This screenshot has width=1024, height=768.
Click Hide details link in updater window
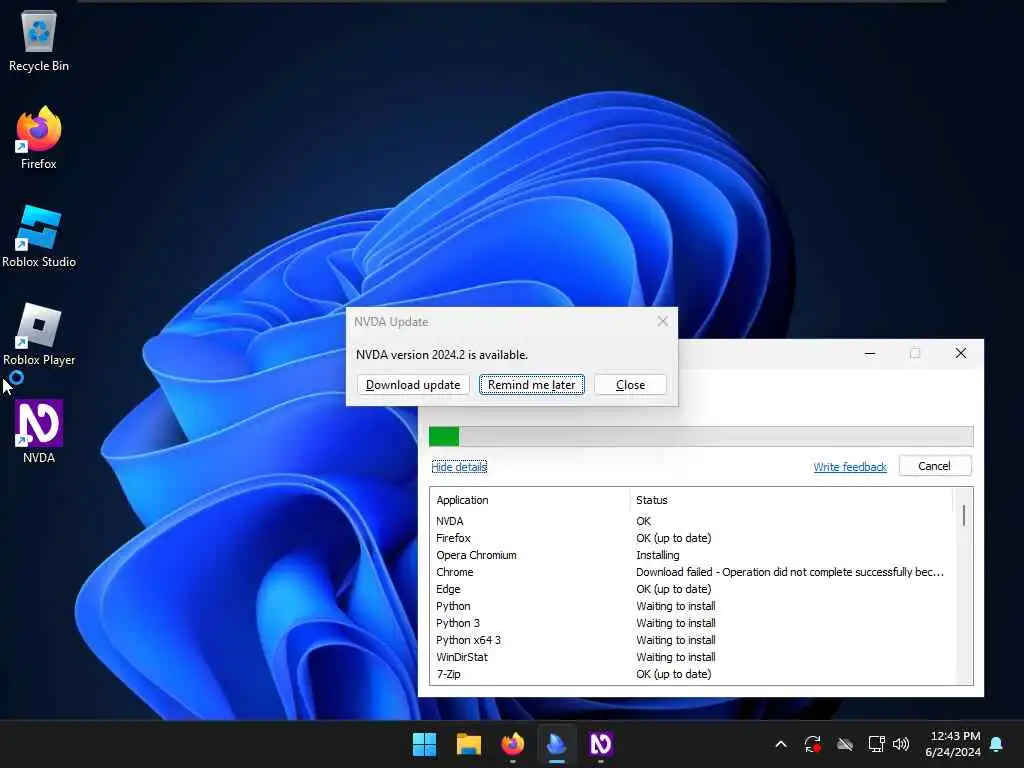pyautogui.click(x=459, y=467)
